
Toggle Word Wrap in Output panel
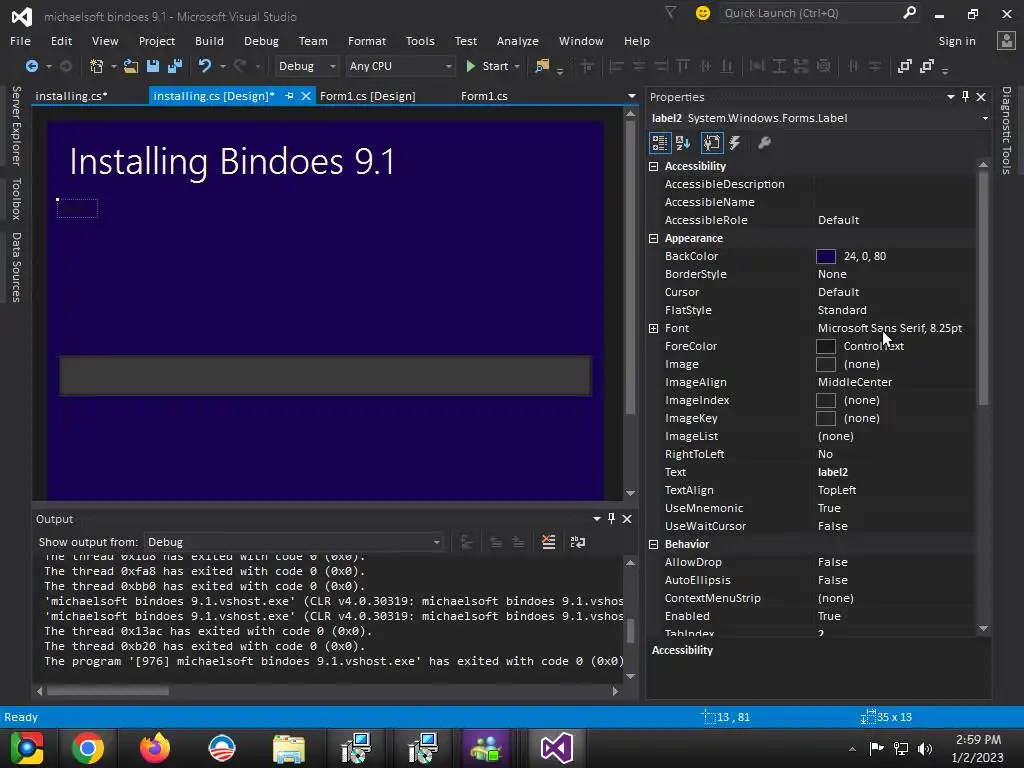(x=578, y=542)
